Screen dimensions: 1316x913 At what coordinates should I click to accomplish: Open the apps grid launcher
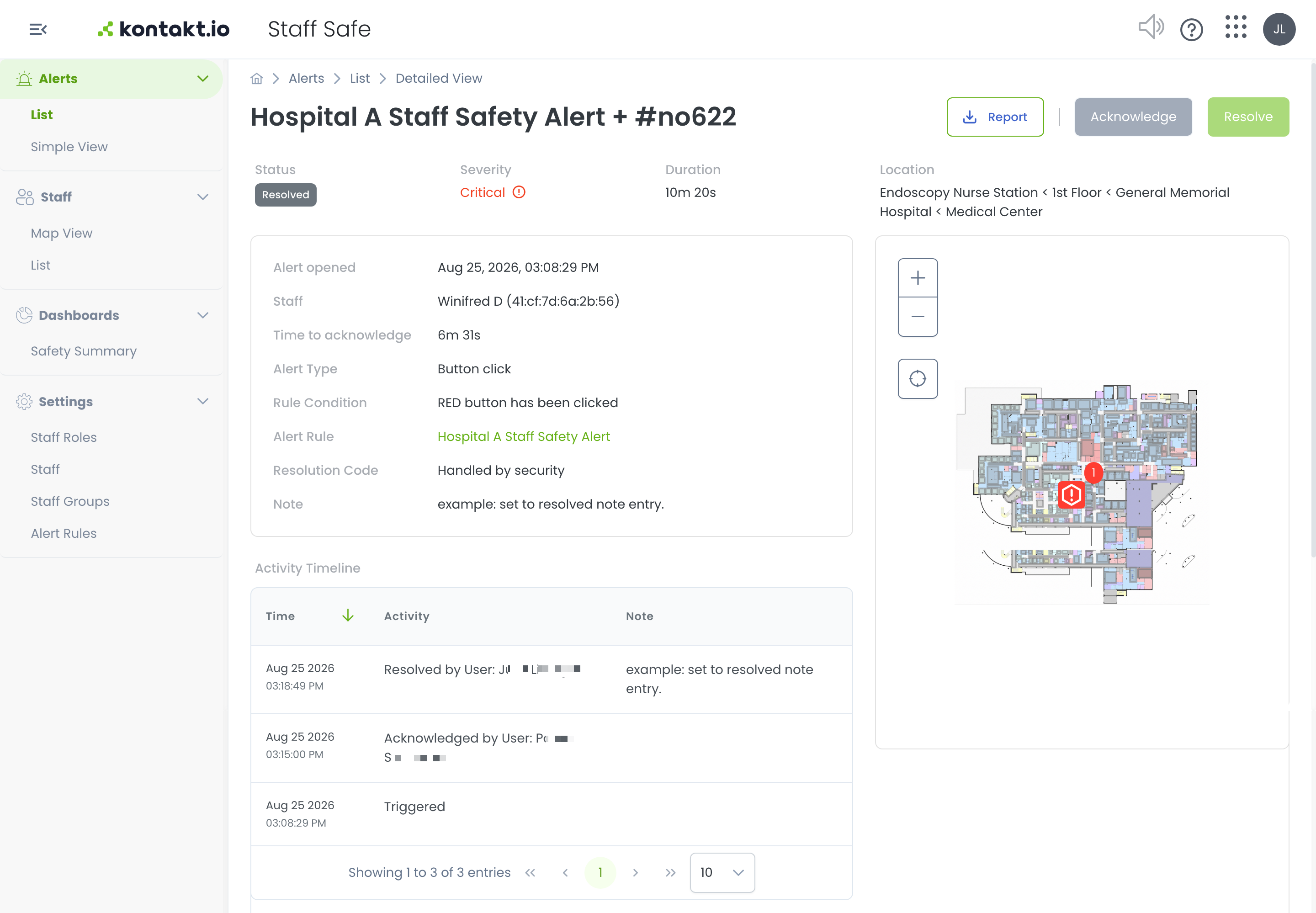tap(1236, 27)
